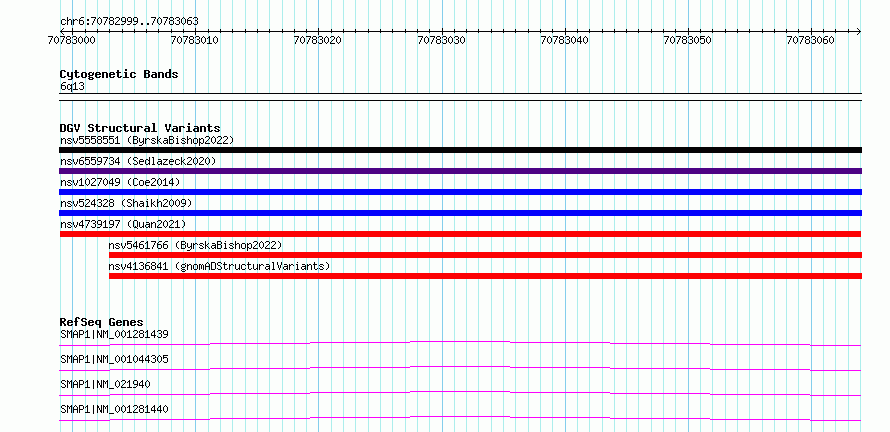
Task: Open SMAP1|NM_001044305 transcript label
Action: [114, 359]
